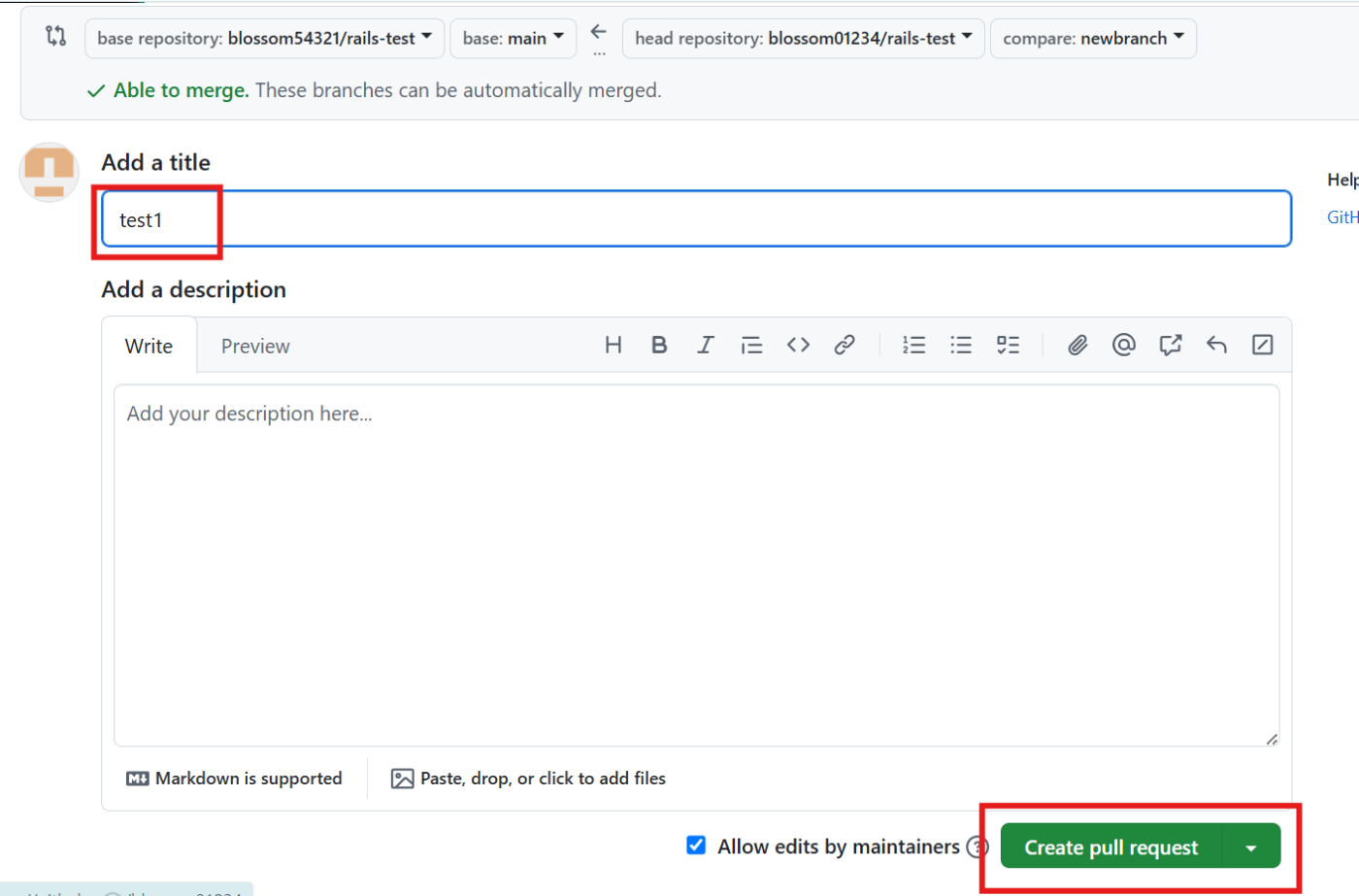Click the slash commands icon
Image resolution: width=1359 pixels, height=896 pixels.
pyautogui.click(x=1263, y=345)
